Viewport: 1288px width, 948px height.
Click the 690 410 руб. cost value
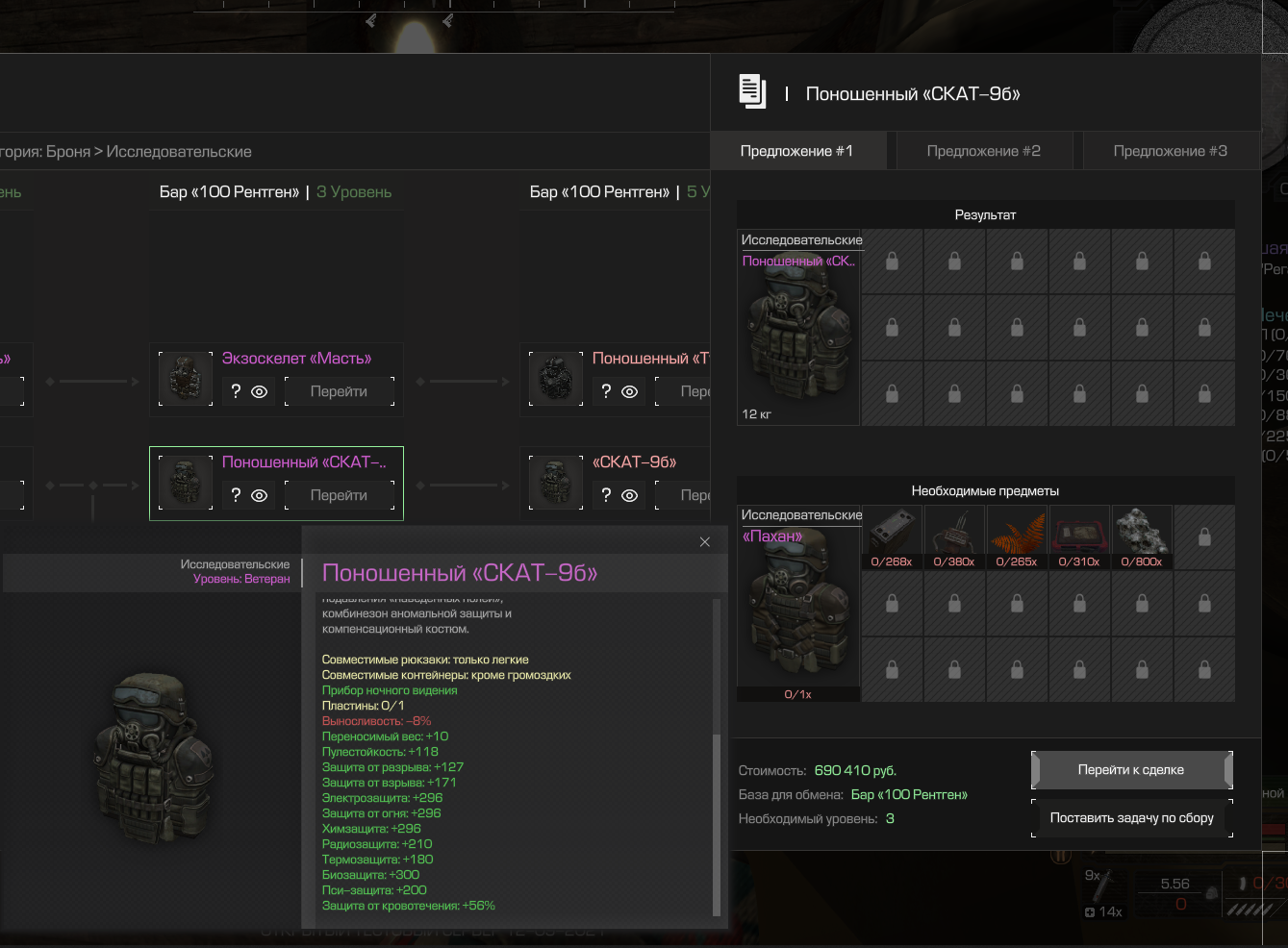click(855, 770)
